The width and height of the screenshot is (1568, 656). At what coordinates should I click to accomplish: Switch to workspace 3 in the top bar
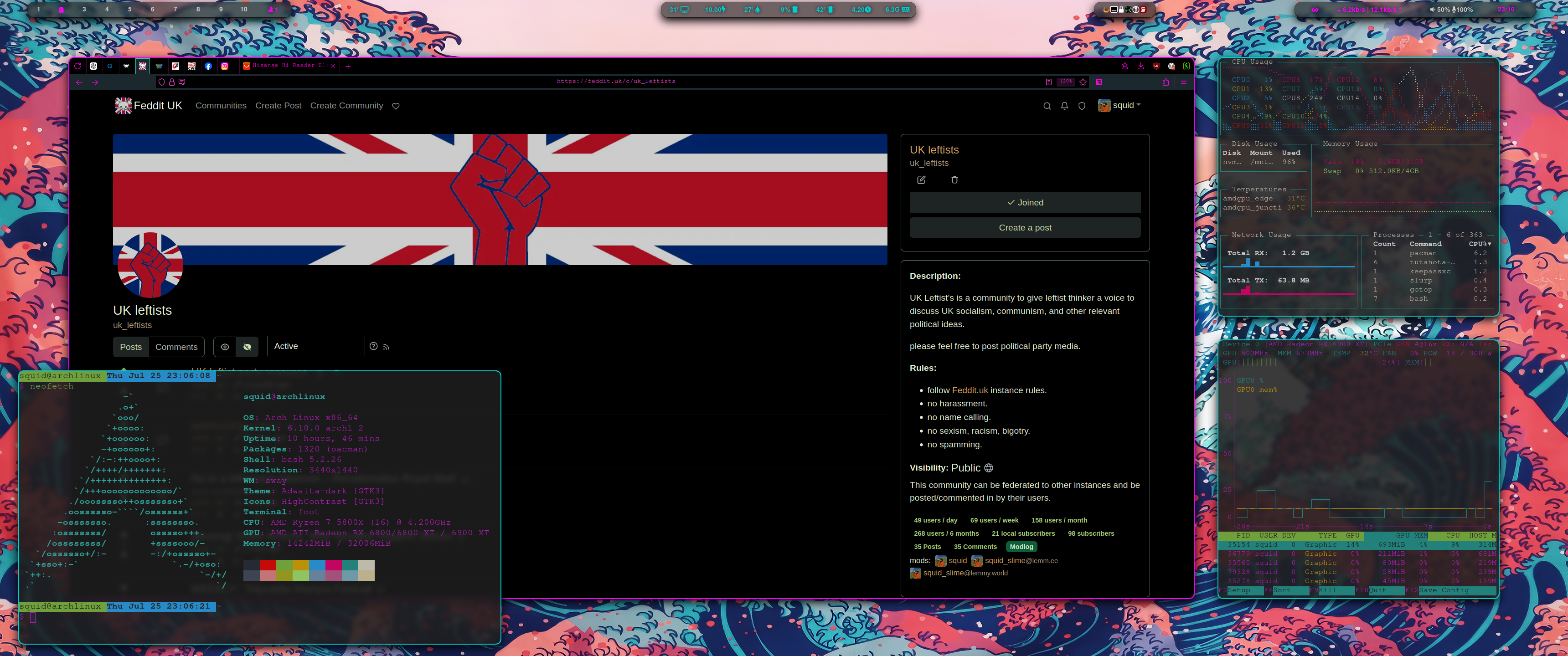pyautogui.click(x=84, y=9)
